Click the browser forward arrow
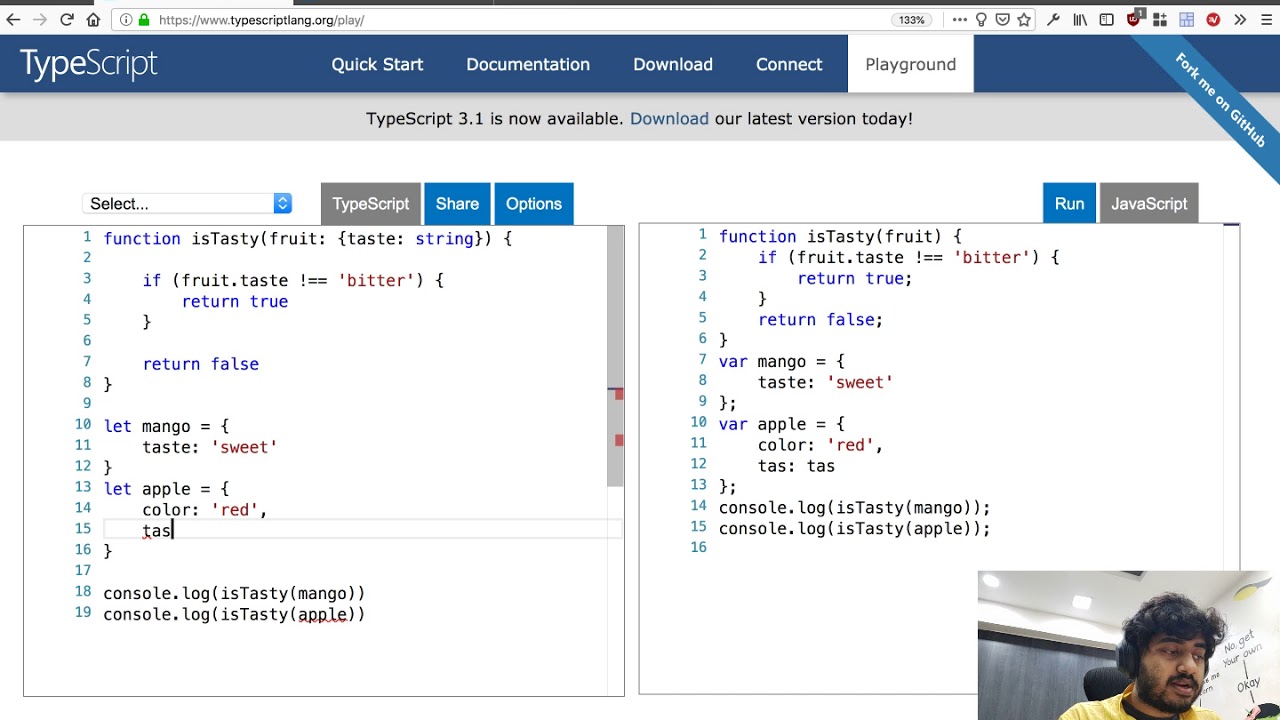Image resolution: width=1280 pixels, height=720 pixels. 40,20
